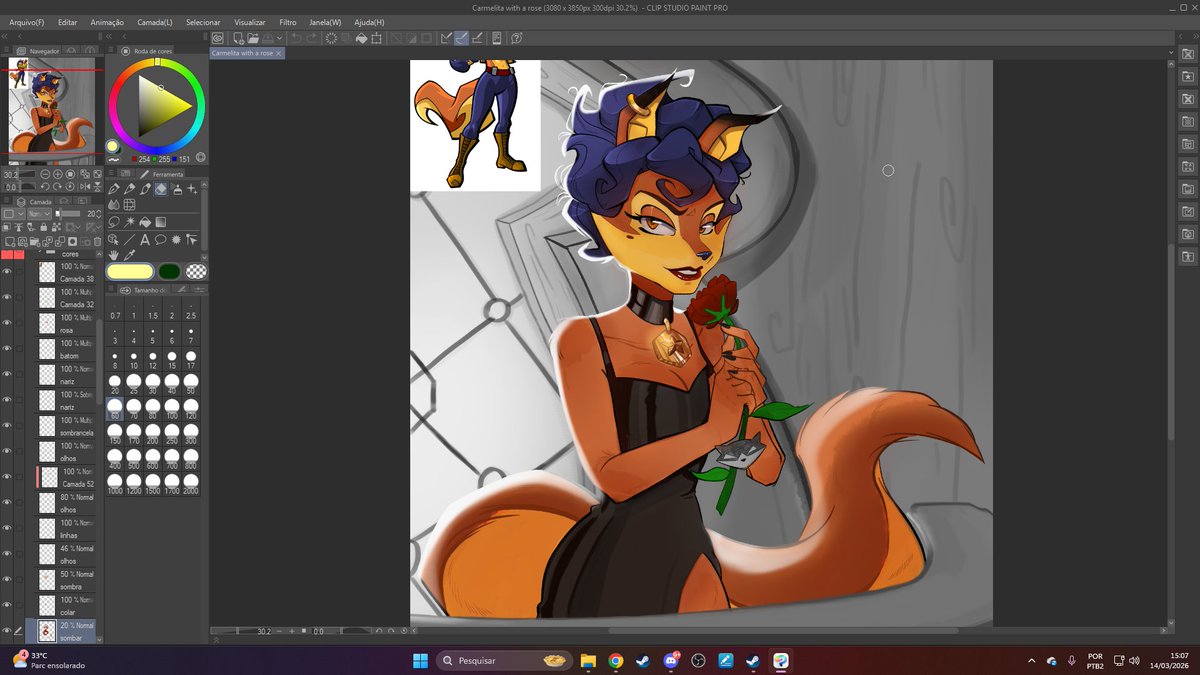Click Zoom in icon in Navigator

tap(58, 174)
